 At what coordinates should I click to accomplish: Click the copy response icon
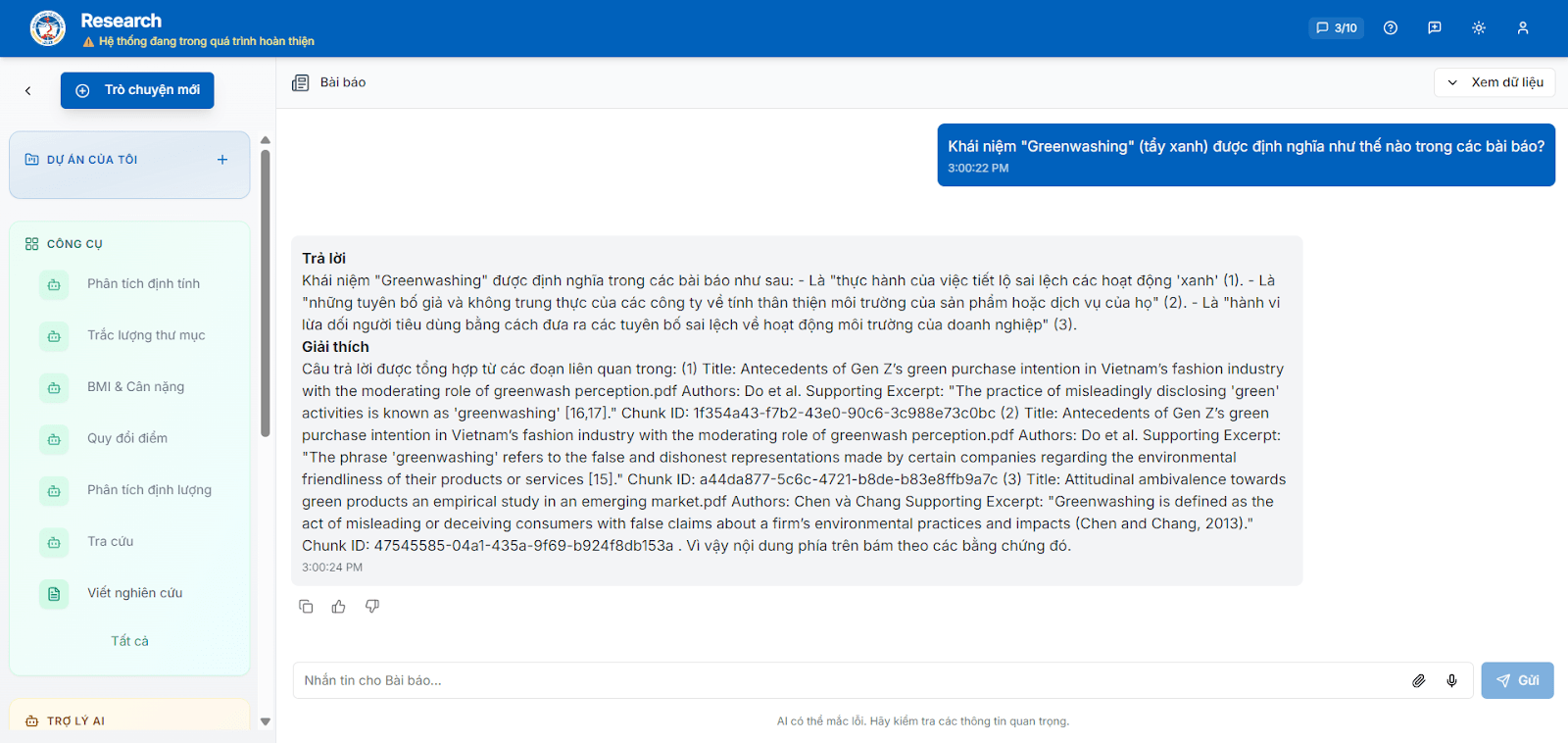pos(306,607)
